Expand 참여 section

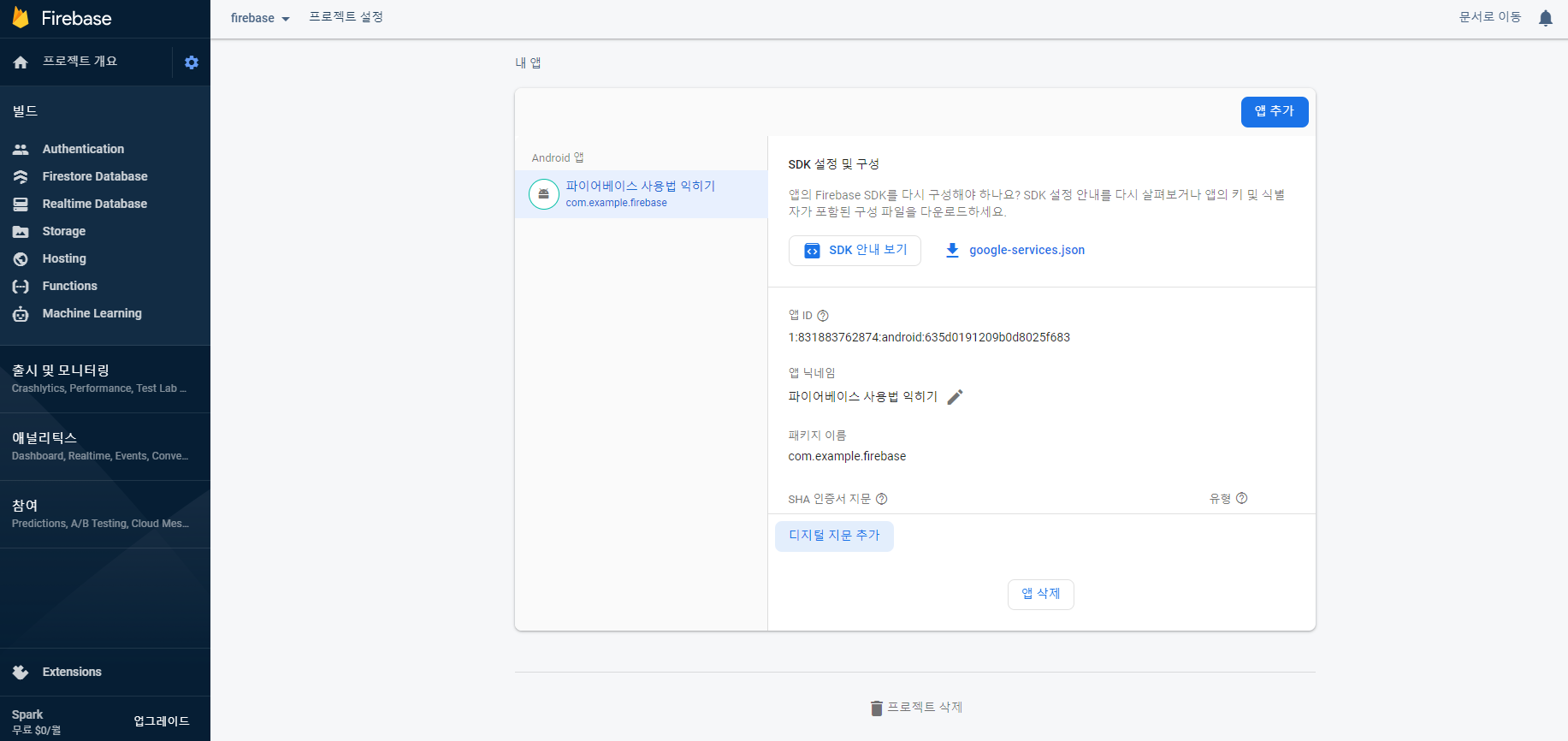pos(105,514)
